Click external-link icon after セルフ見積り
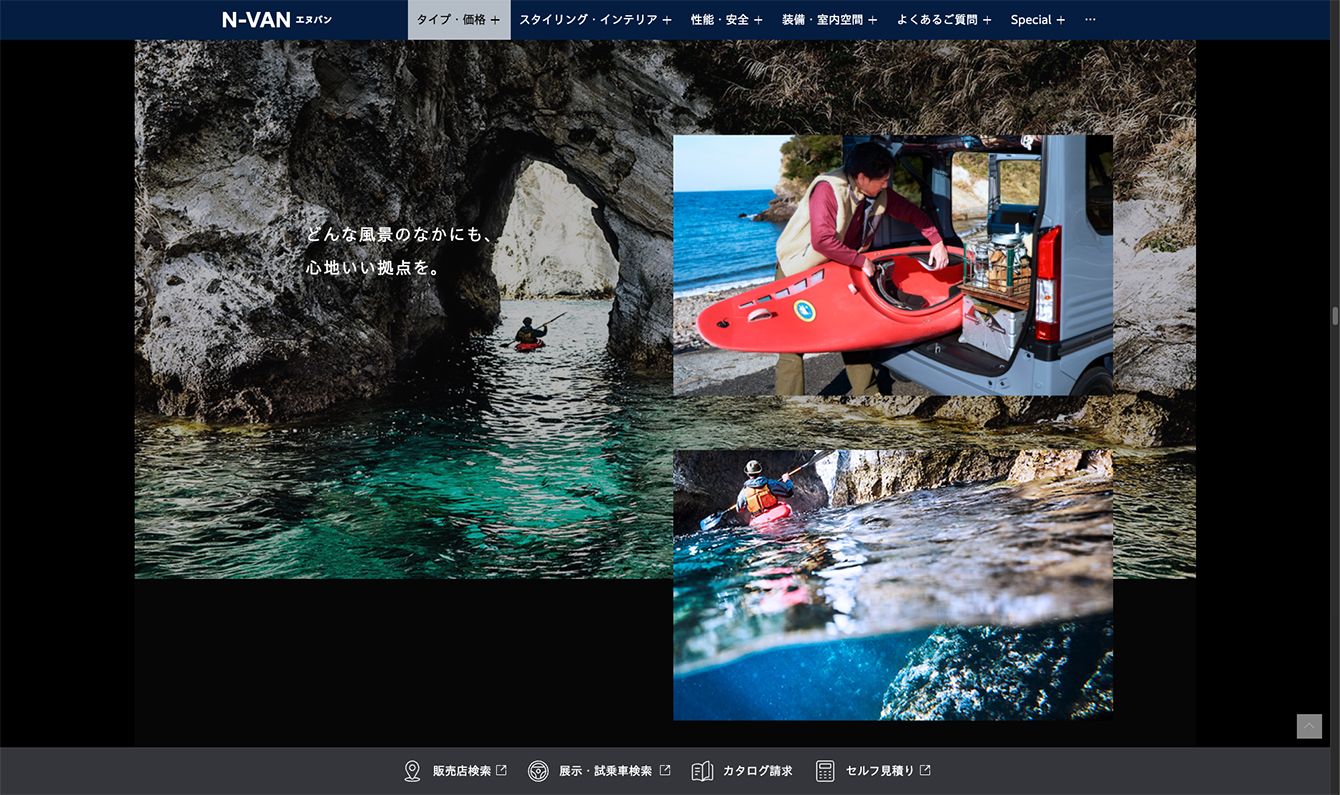The height and width of the screenshot is (795, 1340). point(925,770)
